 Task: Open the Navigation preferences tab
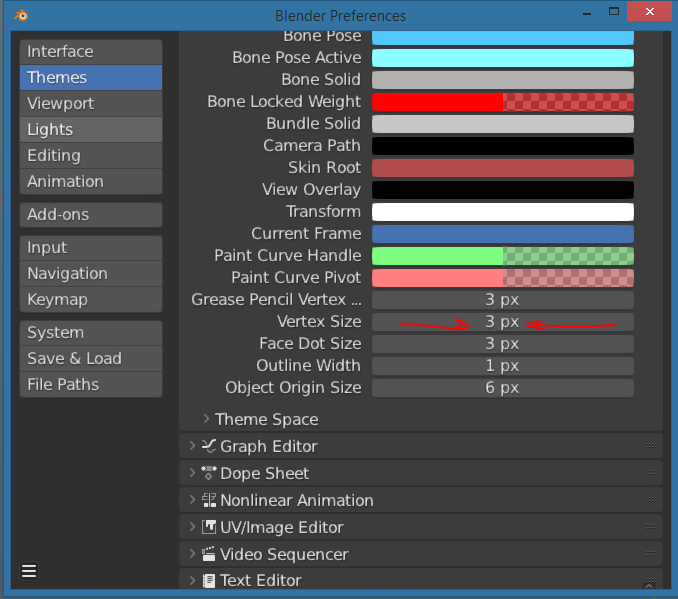(91, 273)
